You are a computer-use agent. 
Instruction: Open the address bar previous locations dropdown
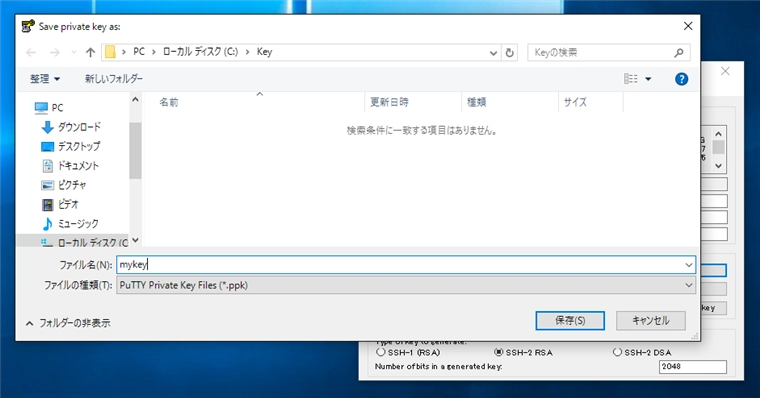tap(493, 52)
